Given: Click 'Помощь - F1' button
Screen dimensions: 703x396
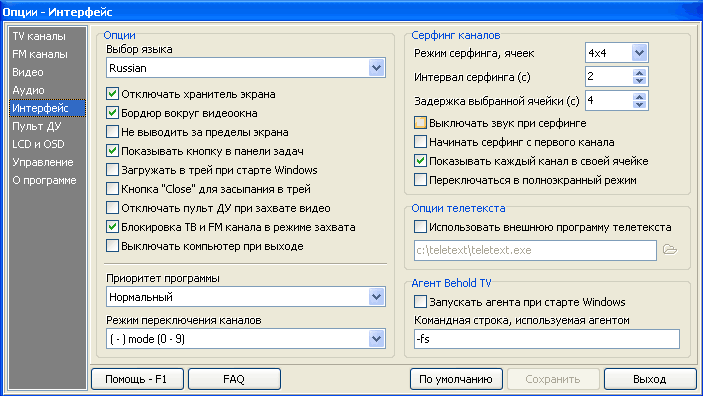Looking at the screenshot, I should pos(137,379).
